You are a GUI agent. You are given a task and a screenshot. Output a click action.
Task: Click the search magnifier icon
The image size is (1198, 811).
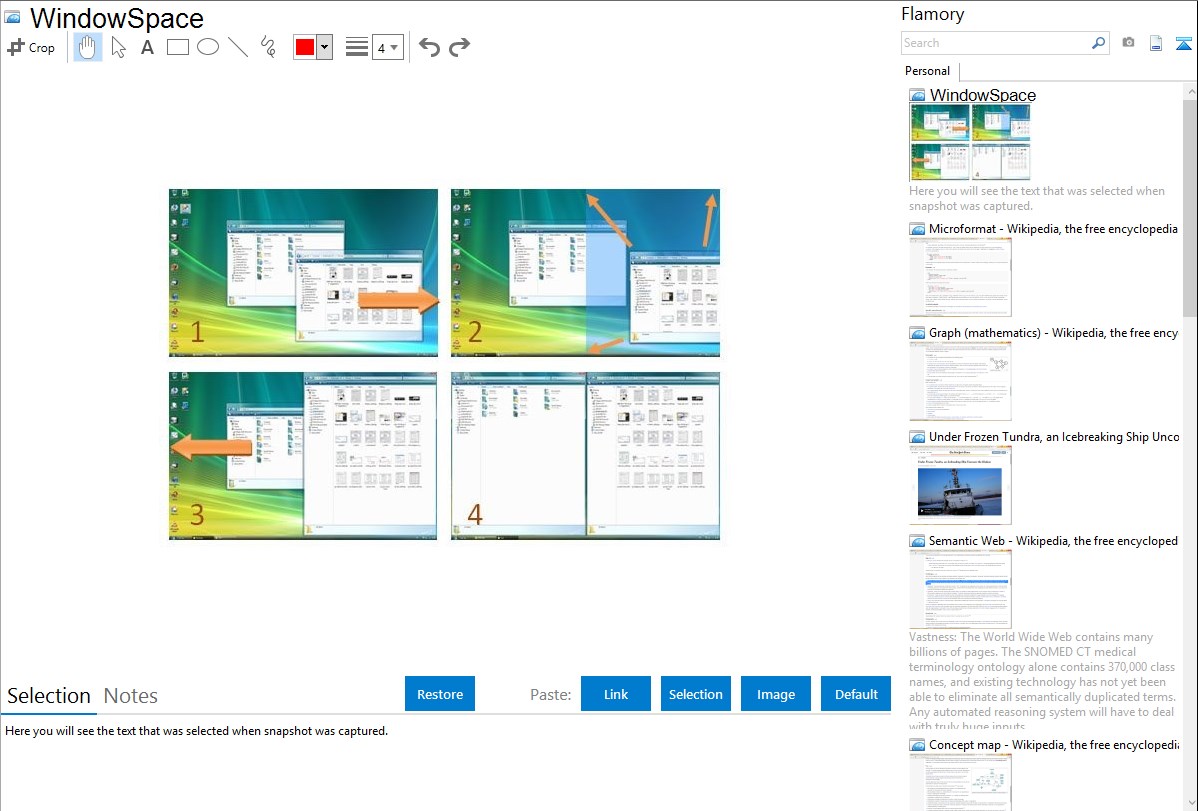tap(1099, 43)
